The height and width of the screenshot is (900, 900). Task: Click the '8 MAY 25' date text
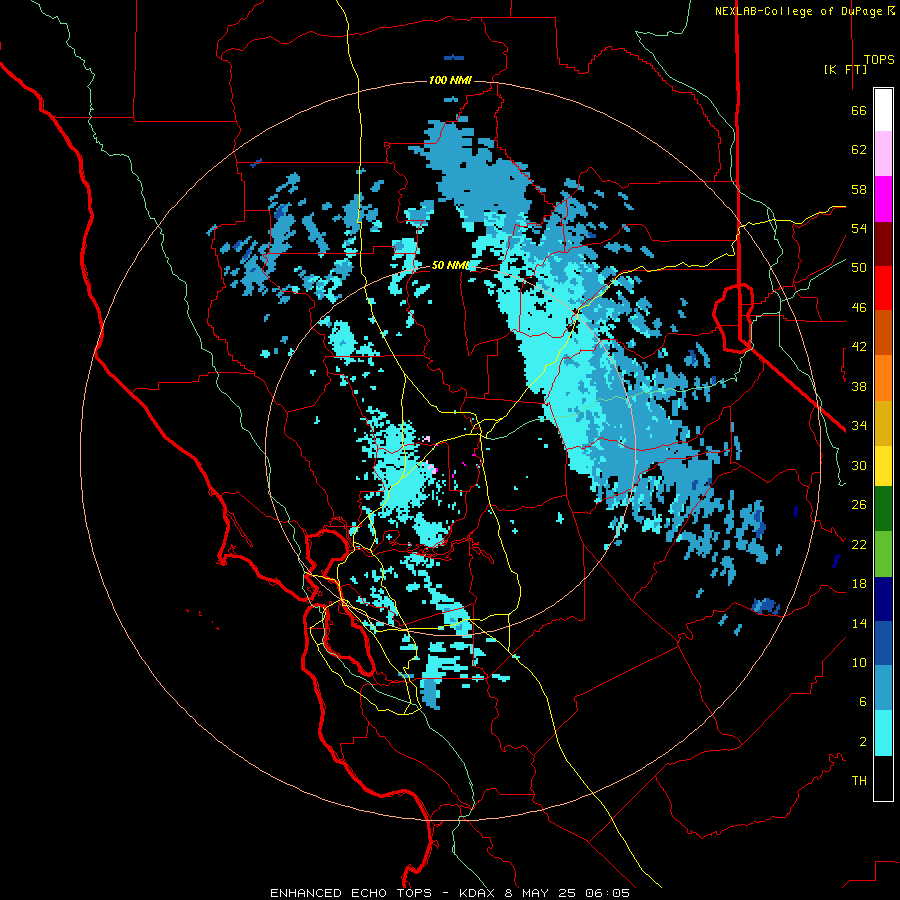542,893
